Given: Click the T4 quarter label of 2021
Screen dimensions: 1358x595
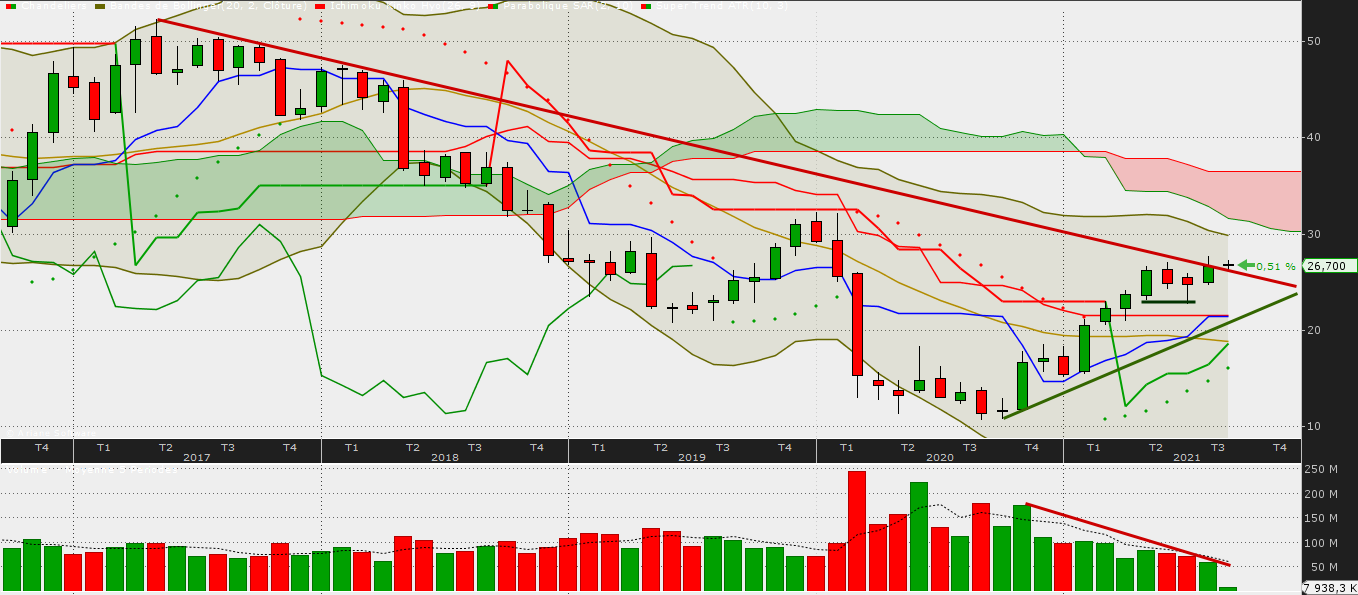Looking at the screenshot, I should click(1279, 447).
